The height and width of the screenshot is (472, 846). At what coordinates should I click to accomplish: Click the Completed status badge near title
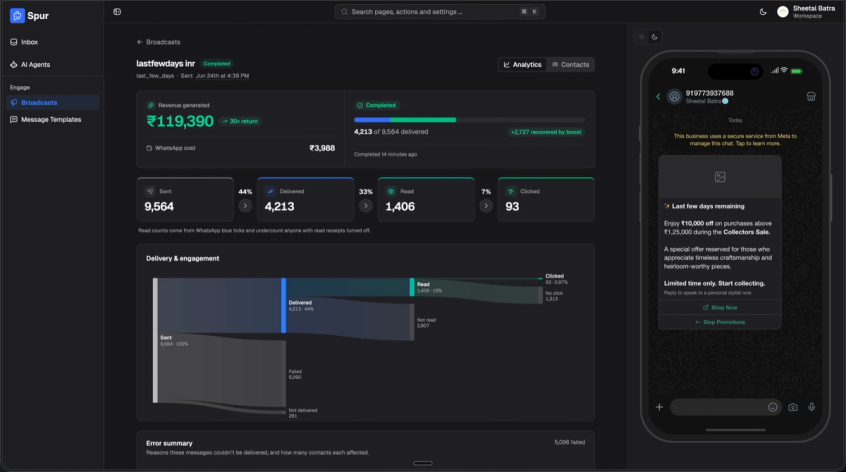[x=216, y=64]
